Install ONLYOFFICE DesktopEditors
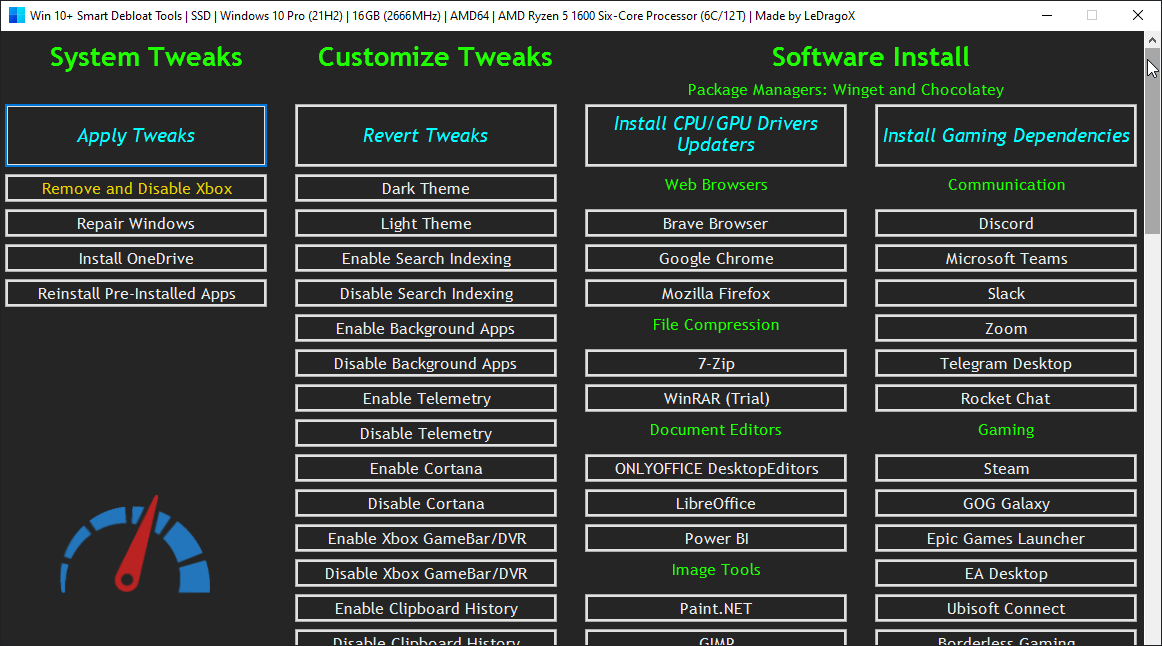The height and width of the screenshot is (646, 1162). 716,468
